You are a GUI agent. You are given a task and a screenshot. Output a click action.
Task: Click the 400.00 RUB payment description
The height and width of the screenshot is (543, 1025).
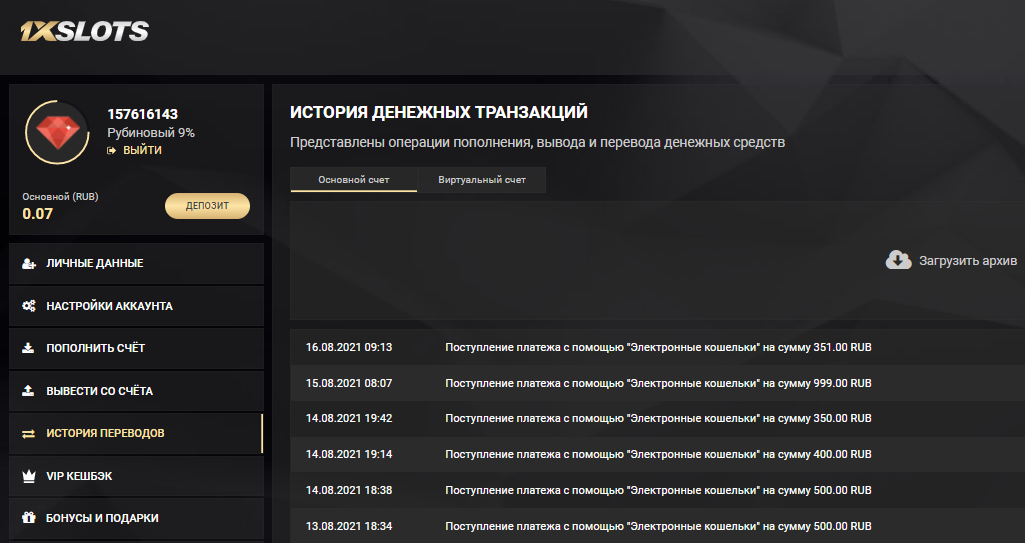pyautogui.click(x=658, y=454)
